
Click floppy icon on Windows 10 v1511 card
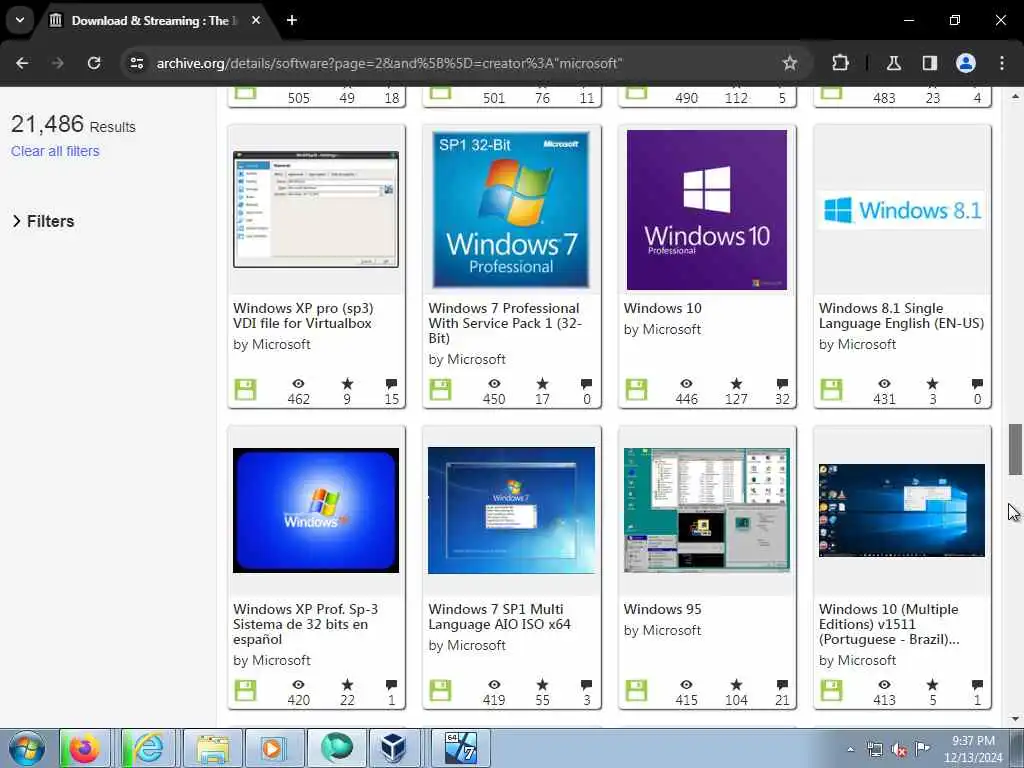[x=831, y=690]
